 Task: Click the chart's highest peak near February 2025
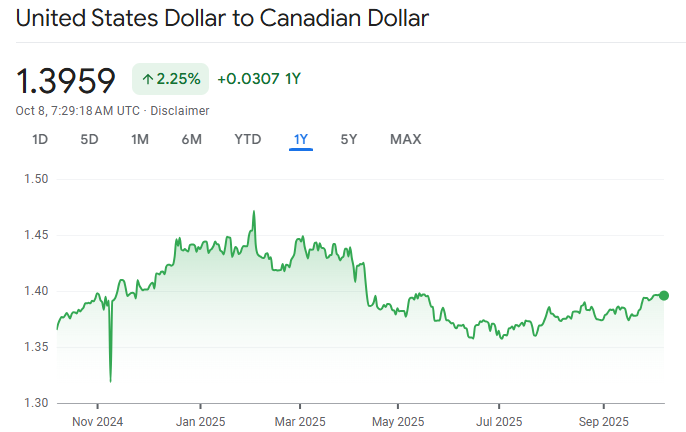pos(254,212)
